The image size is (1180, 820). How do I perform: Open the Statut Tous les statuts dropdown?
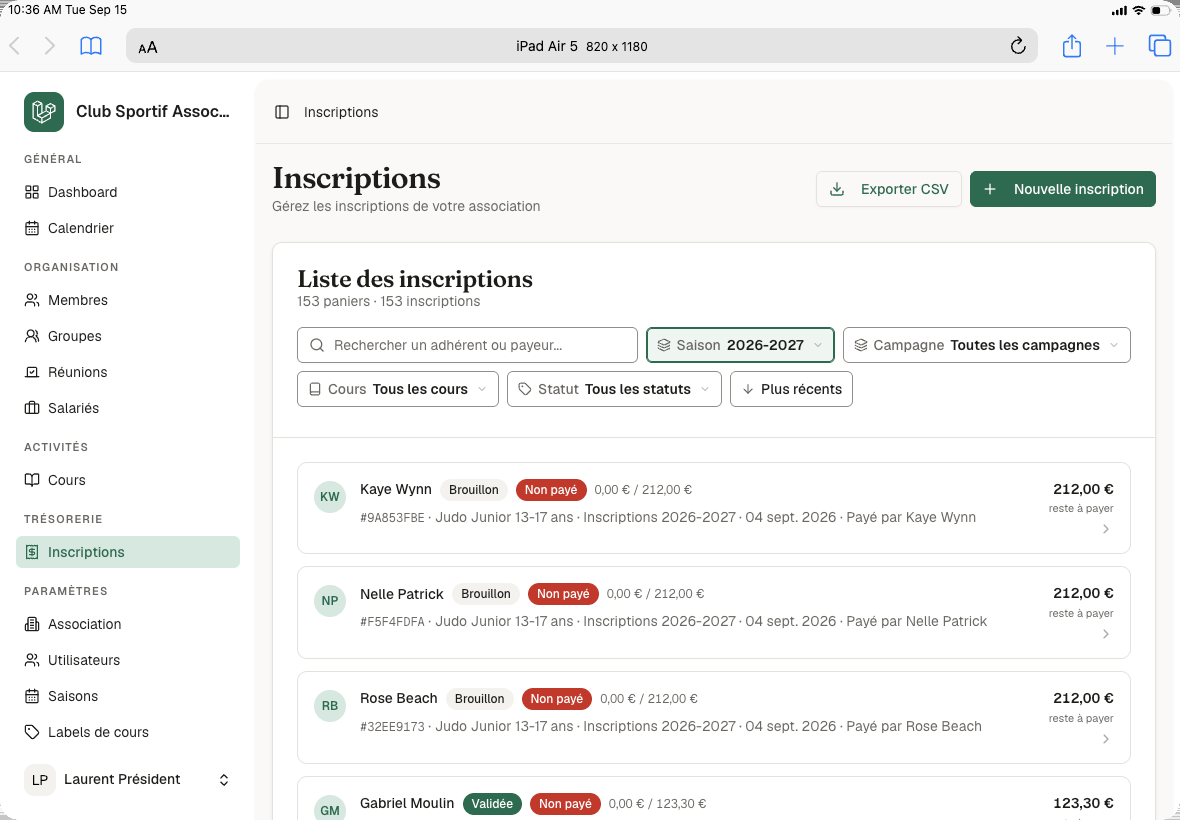(x=614, y=390)
